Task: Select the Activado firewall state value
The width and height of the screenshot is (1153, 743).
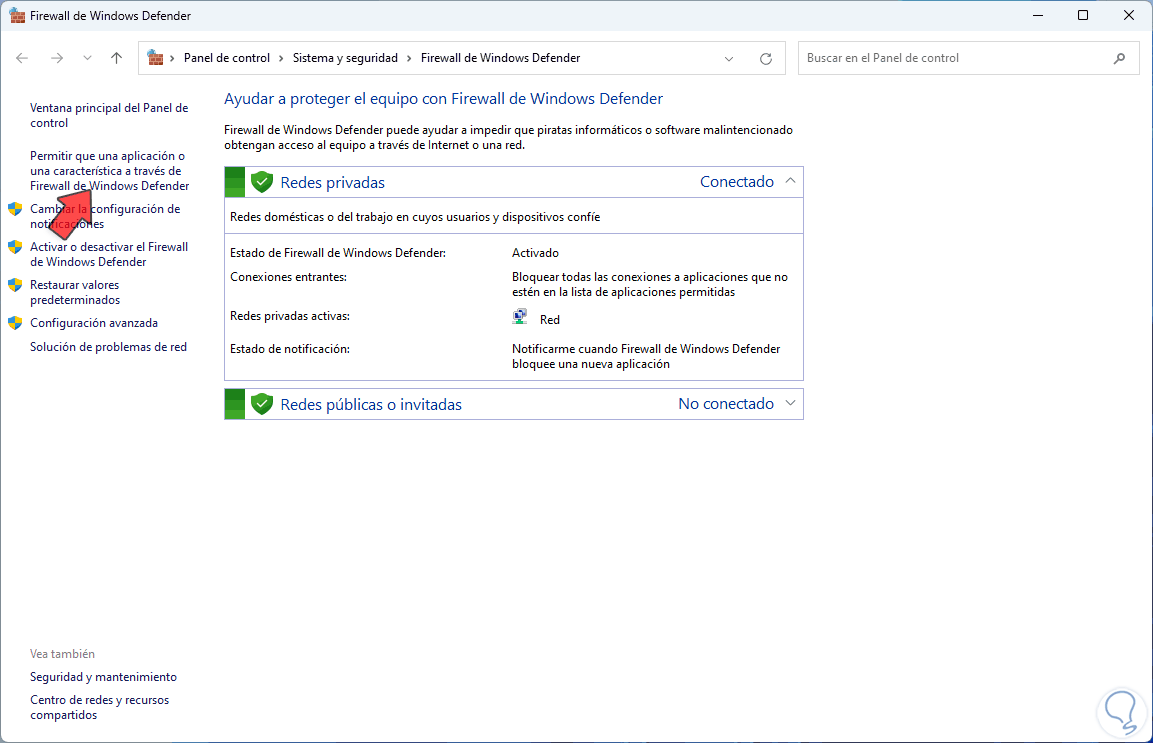Action: [x=535, y=253]
